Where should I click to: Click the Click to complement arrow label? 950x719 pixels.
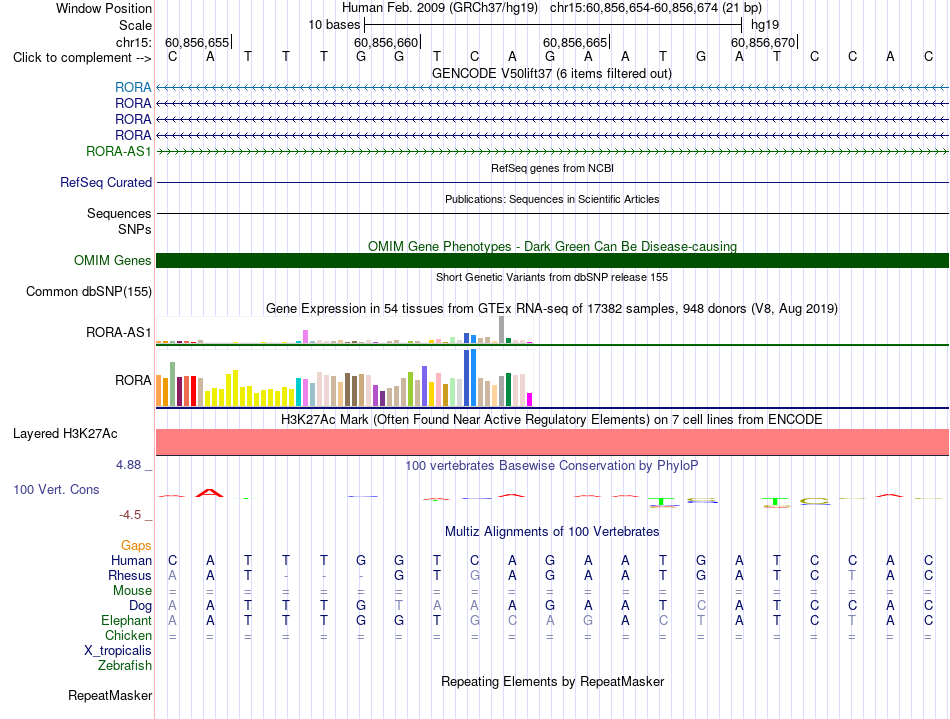click(x=82, y=58)
